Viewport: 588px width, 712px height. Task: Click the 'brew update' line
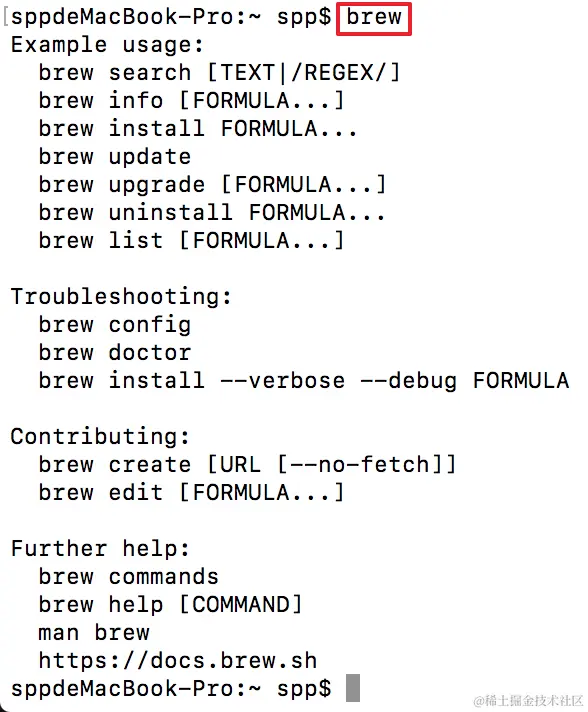coord(115,157)
